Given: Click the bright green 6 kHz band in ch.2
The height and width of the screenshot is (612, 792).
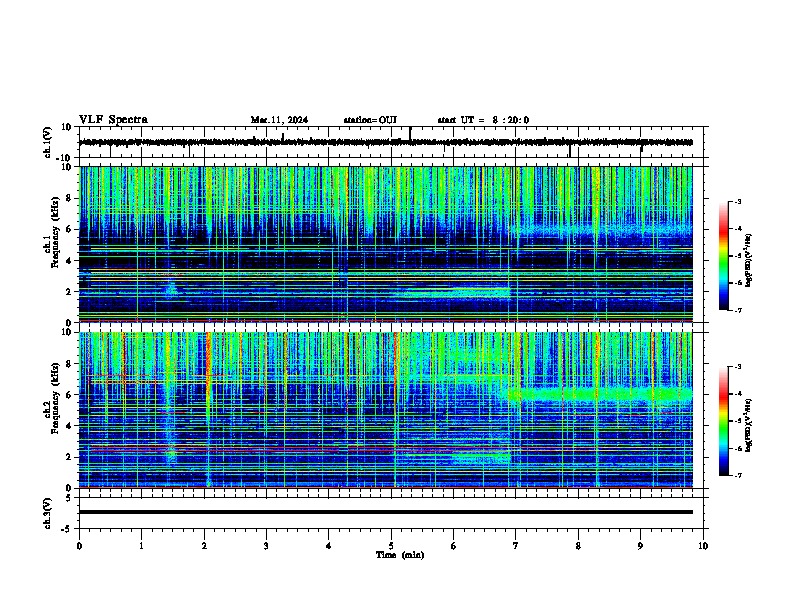Looking at the screenshot, I should (601, 393).
